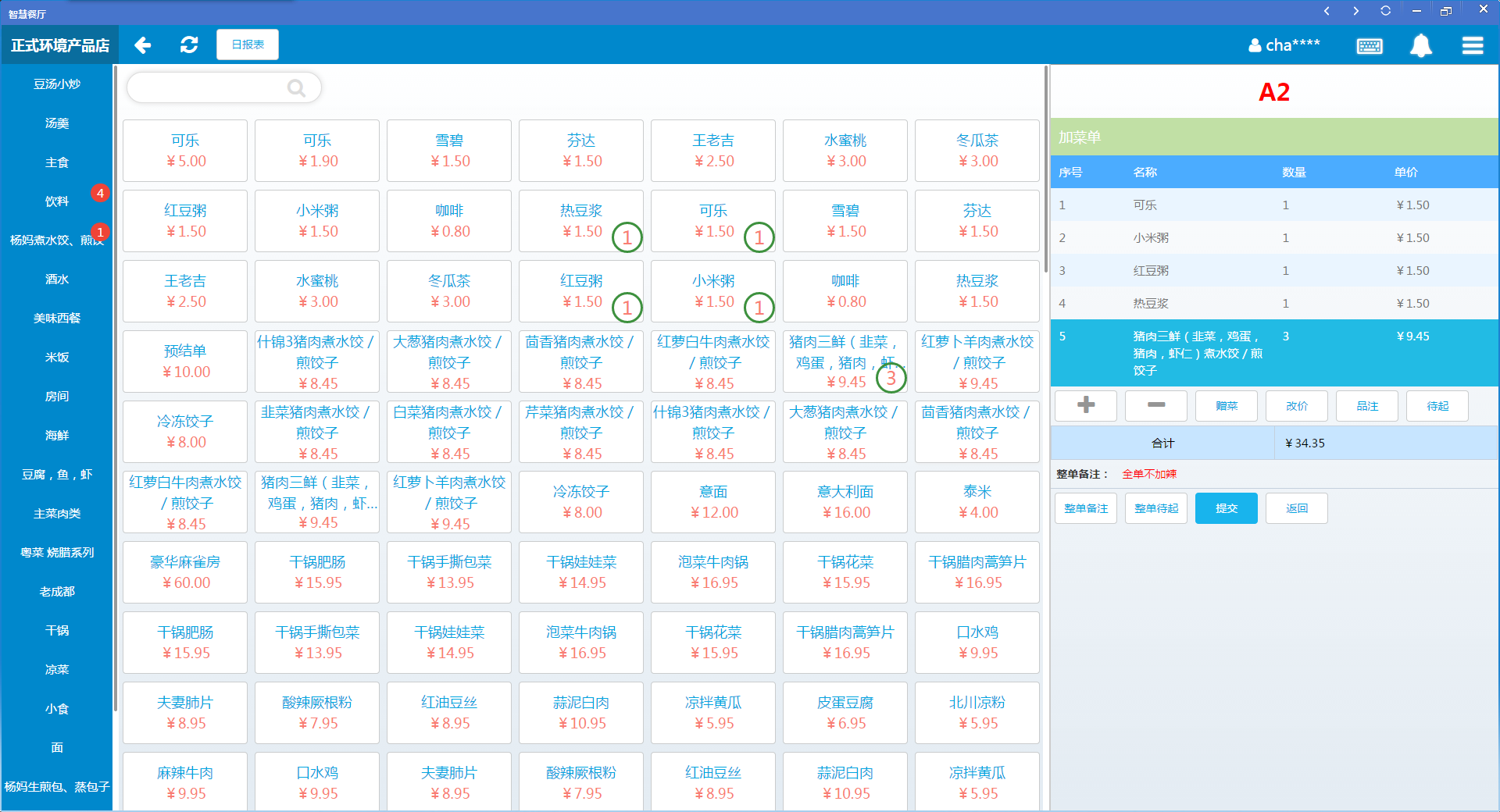
Task: Click the title bar reload icon
Action: 1385,11
